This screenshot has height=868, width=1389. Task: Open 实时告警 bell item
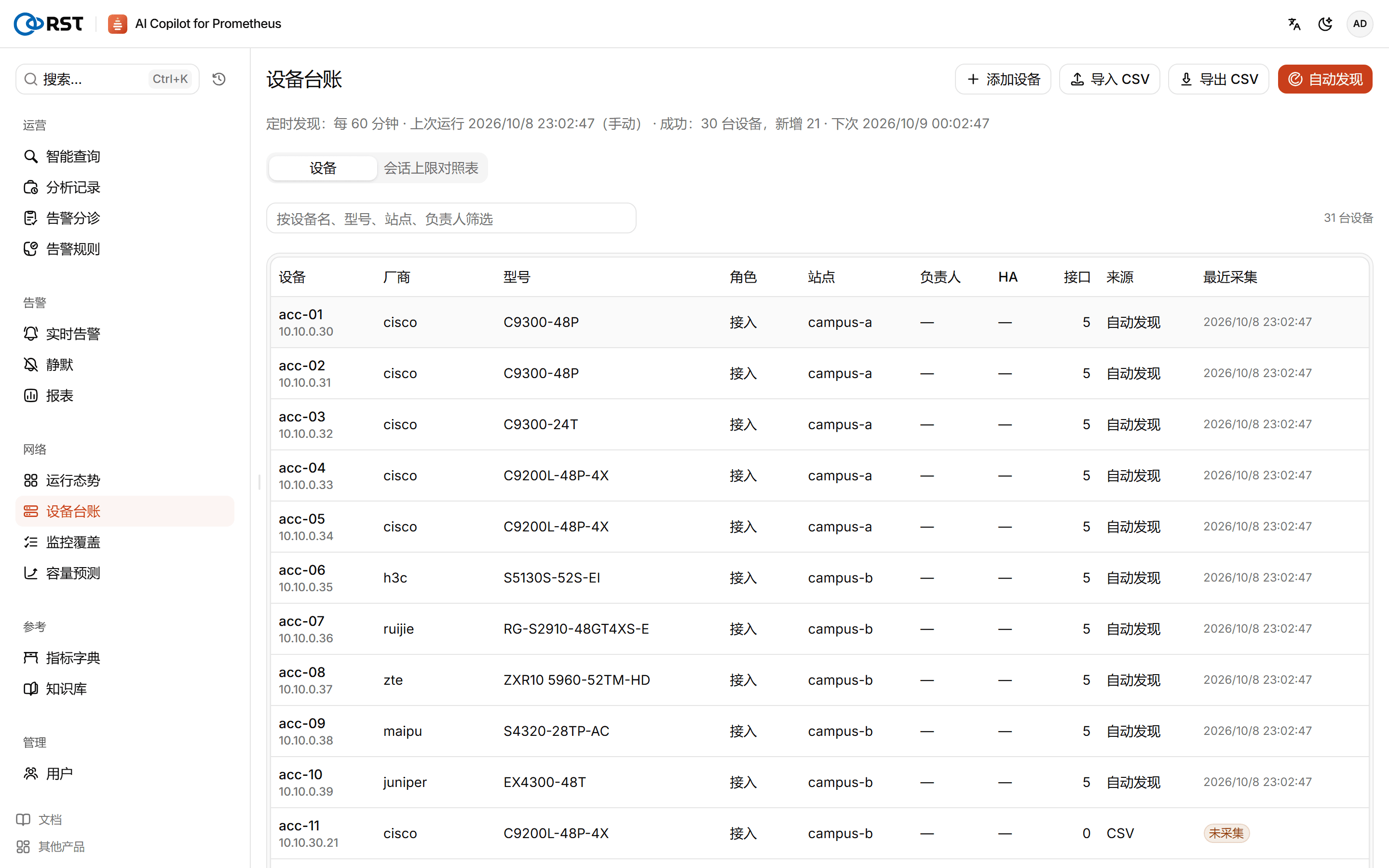125,334
